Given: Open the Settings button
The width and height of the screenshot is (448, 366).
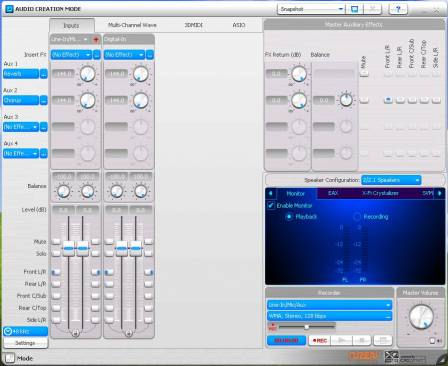Looking at the screenshot, I should (x=25, y=343).
